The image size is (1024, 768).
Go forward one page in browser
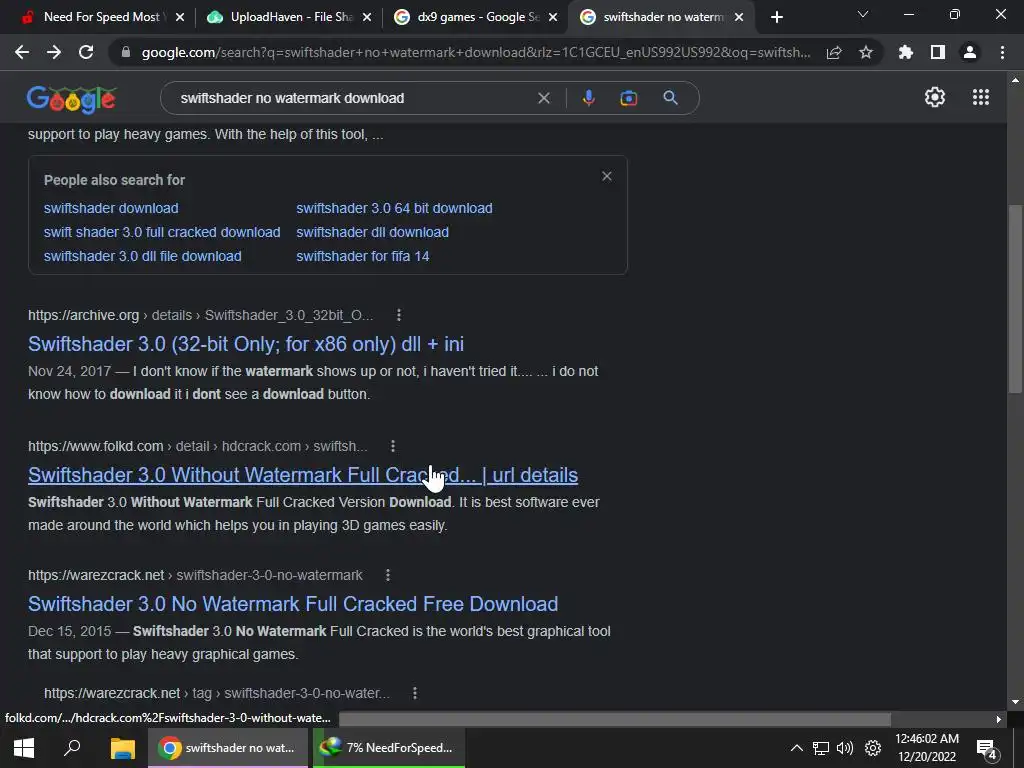tap(54, 52)
